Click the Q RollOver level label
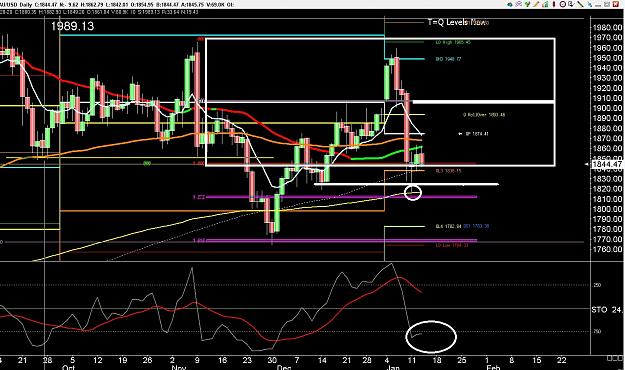This screenshot has width=625, height=370. coord(484,115)
